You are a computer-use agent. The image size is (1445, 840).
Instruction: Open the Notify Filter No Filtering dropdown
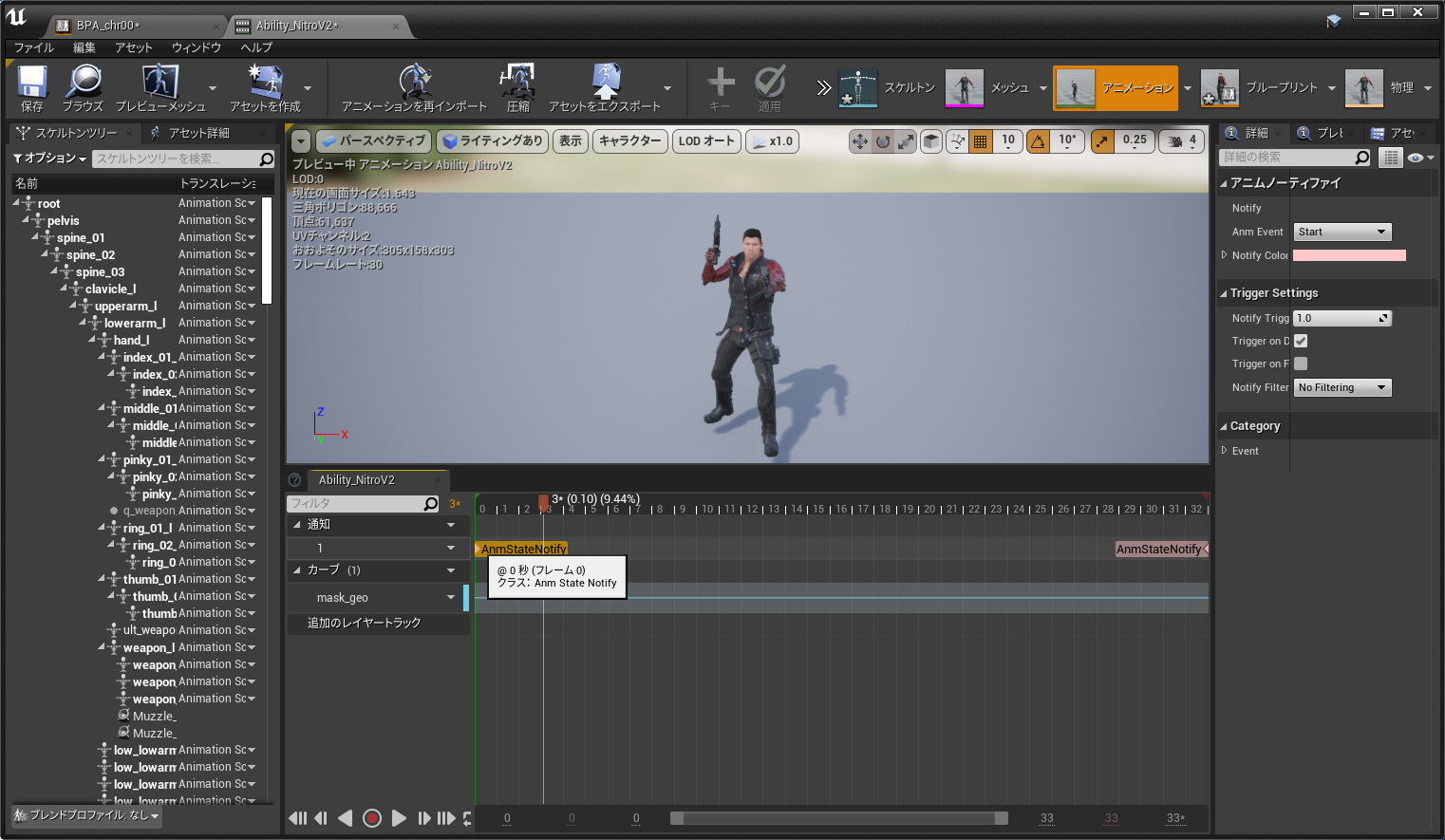pyautogui.click(x=1342, y=387)
